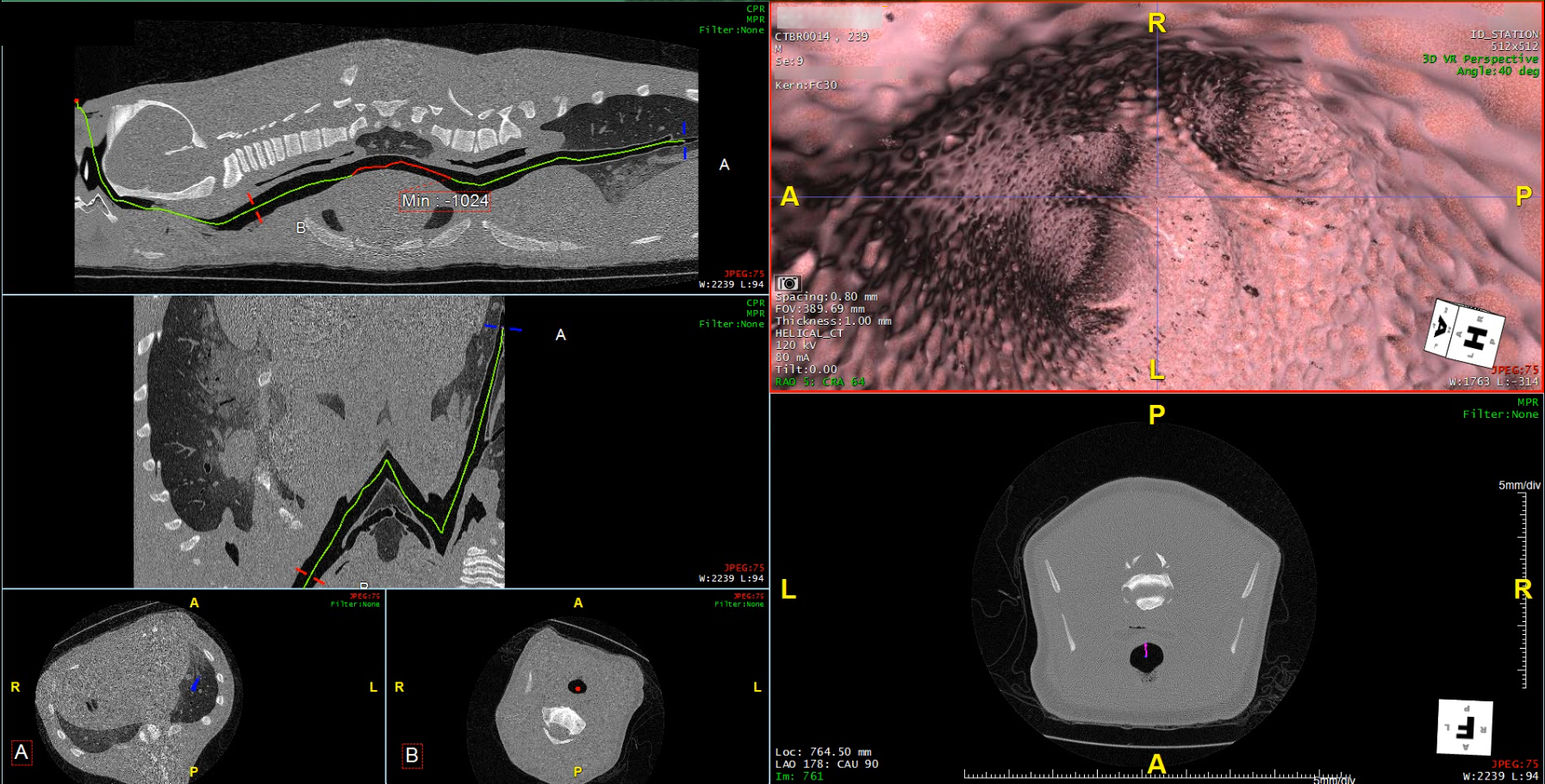Select the boxed A cross-section label

click(22, 752)
